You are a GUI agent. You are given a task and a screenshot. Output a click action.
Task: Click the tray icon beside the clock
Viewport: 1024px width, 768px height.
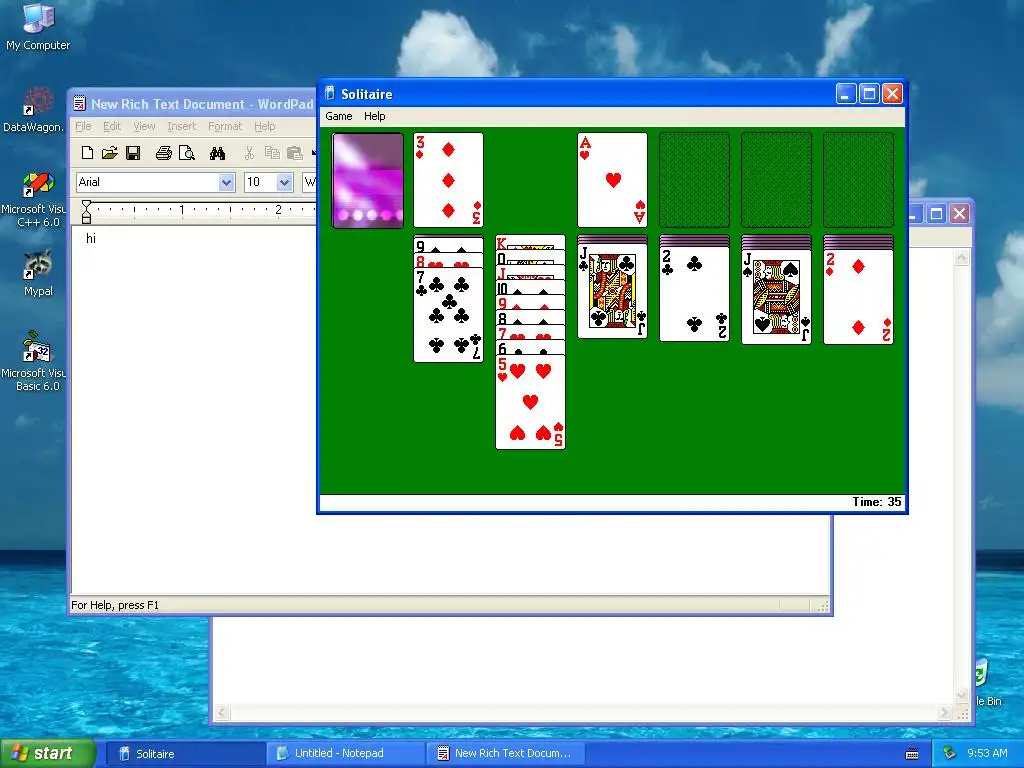click(x=950, y=754)
